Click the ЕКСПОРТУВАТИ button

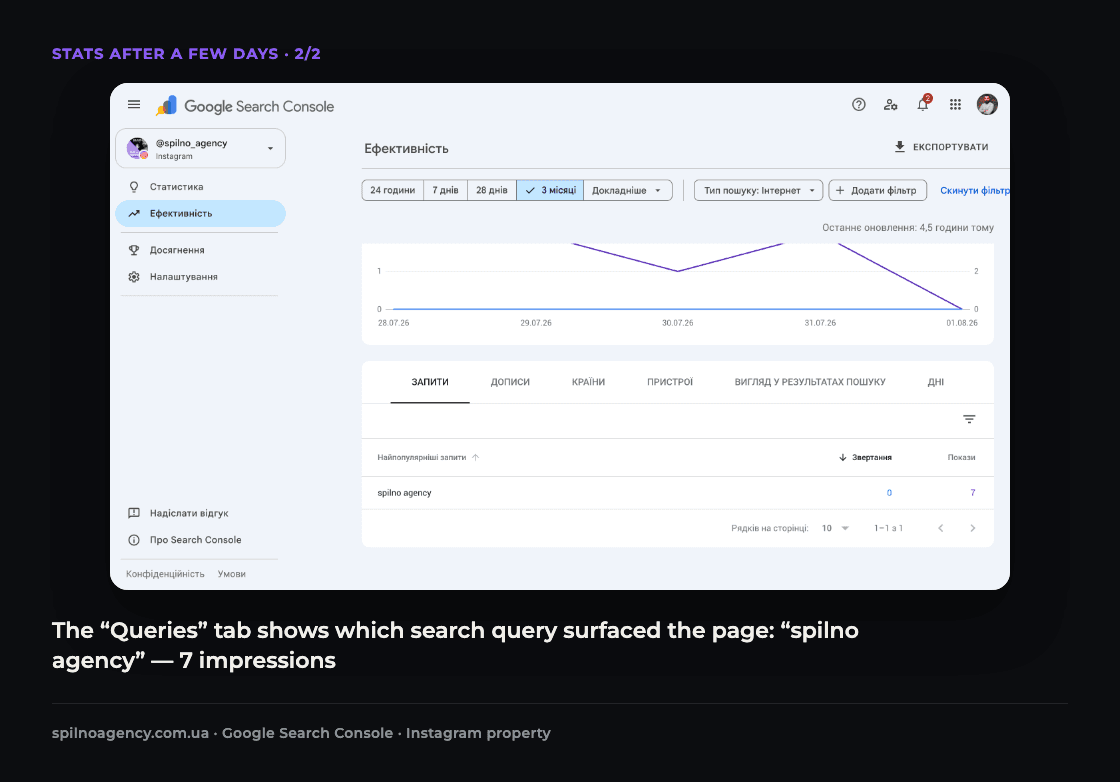(941, 147)
